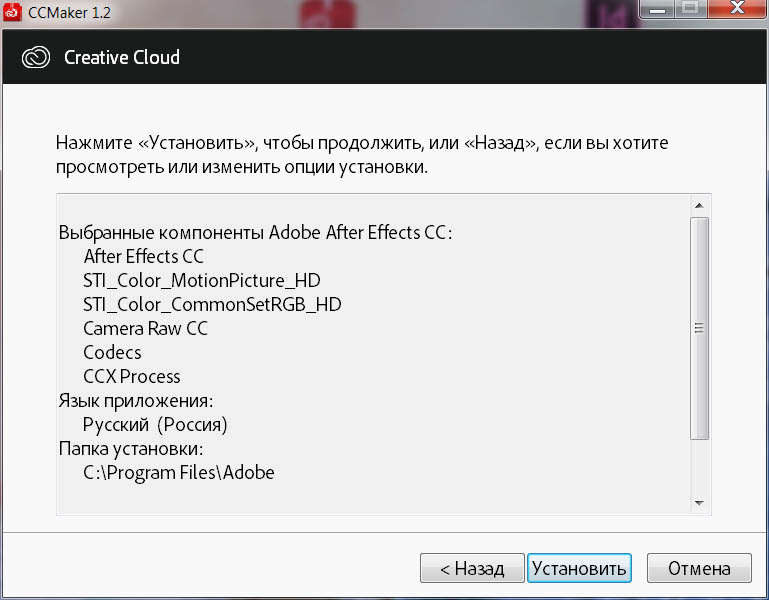Screen dimensions: 769x600
Task: Click the scrollbar up arrow
Action: pyautogui.click(x=699, y=206)
